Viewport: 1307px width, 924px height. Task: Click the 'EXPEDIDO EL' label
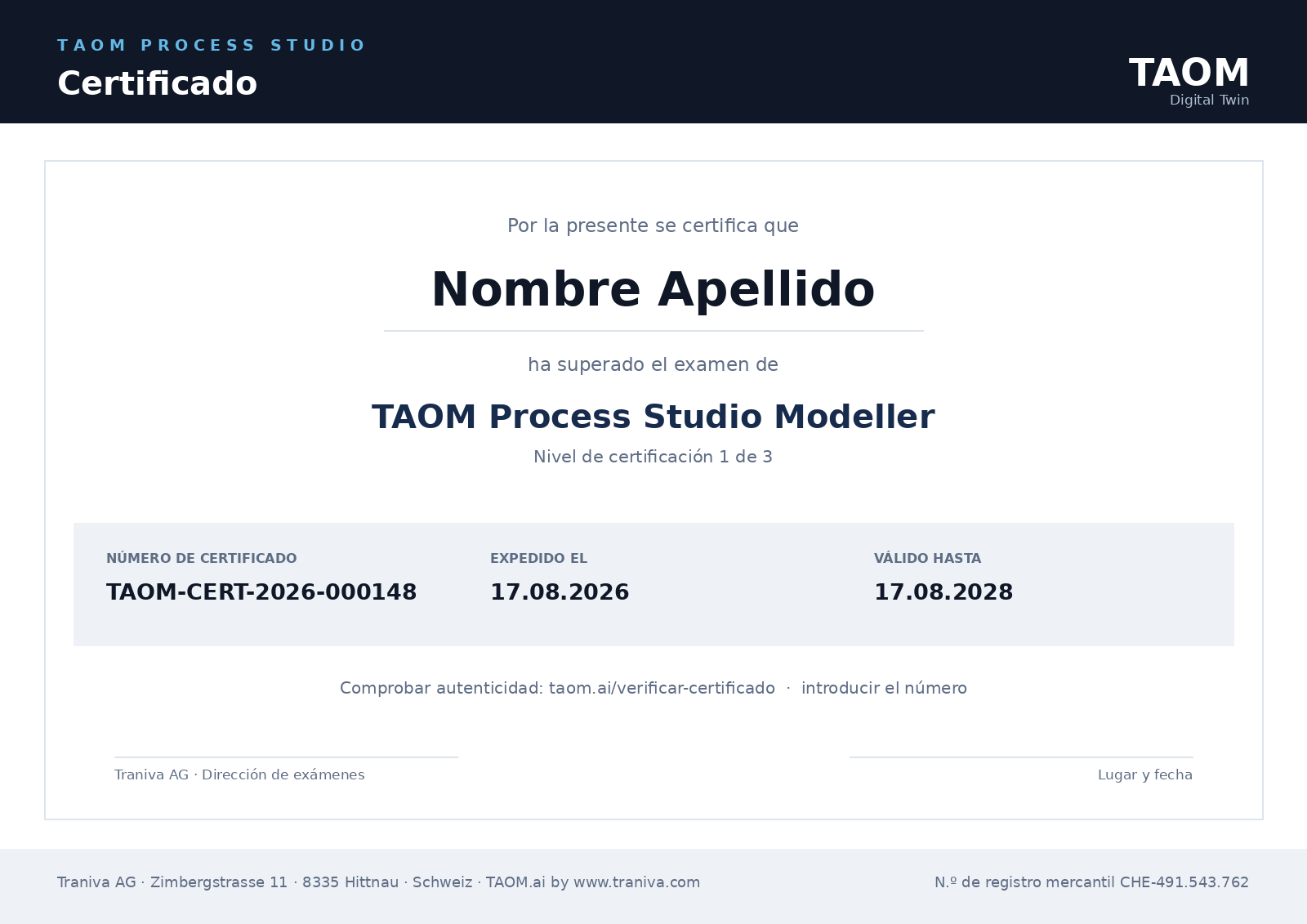(x=538, y=559)
